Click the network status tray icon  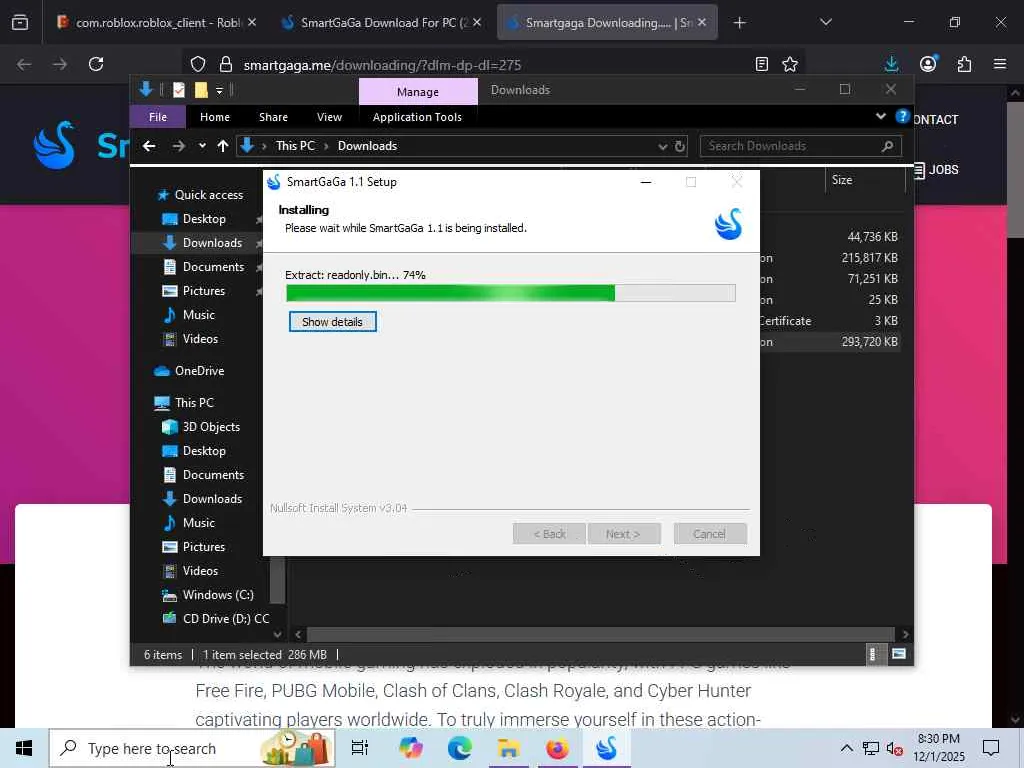[x=871, y=748]
